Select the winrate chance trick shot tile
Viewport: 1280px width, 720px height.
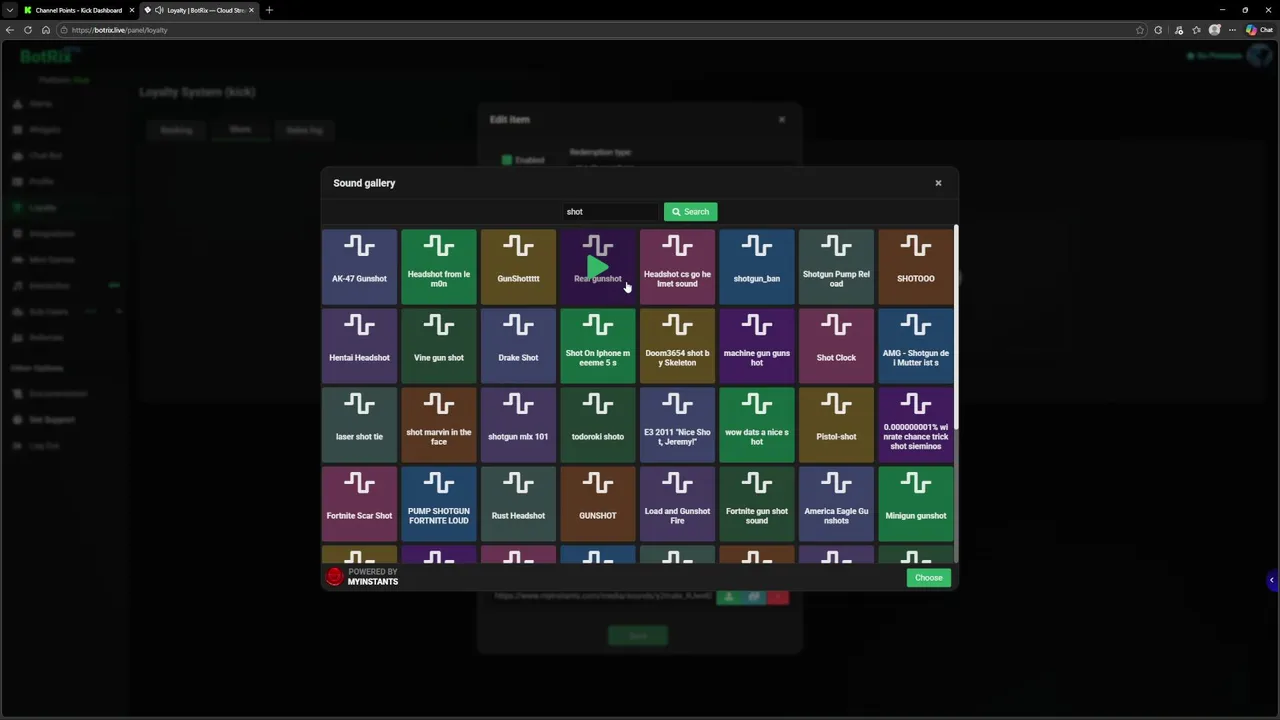[x=915, y=425]
